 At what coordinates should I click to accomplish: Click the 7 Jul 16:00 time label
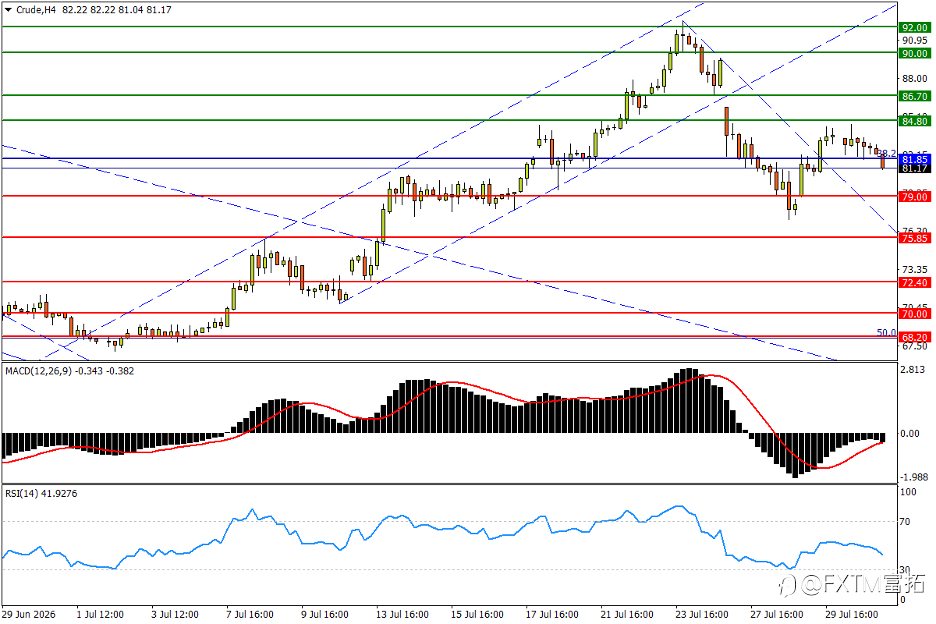tap(250, 614)
